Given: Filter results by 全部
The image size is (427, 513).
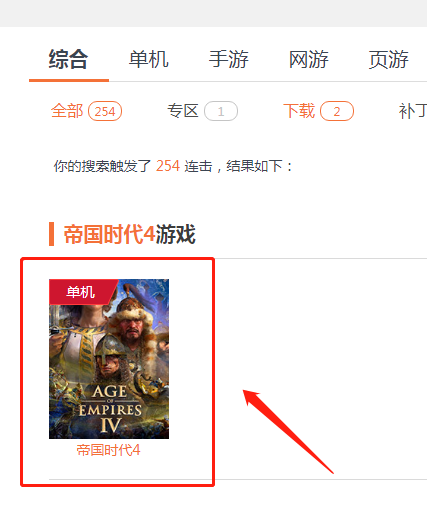Looking at the screenshot, I should pos(67,111).
